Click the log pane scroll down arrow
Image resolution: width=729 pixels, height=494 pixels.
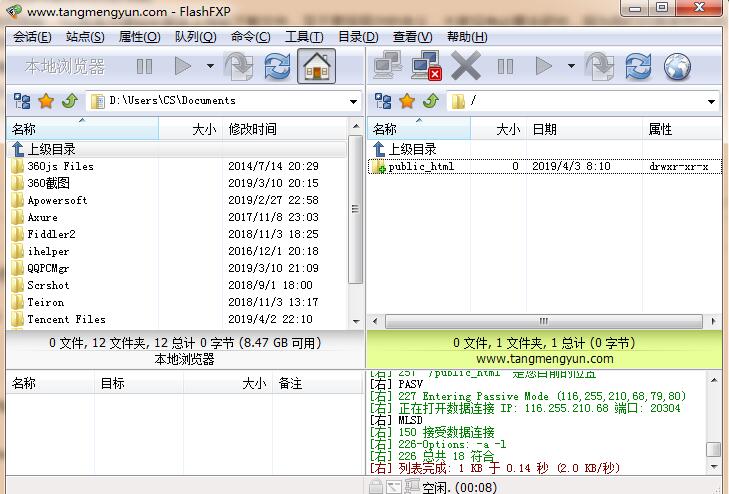pos(714,467)
